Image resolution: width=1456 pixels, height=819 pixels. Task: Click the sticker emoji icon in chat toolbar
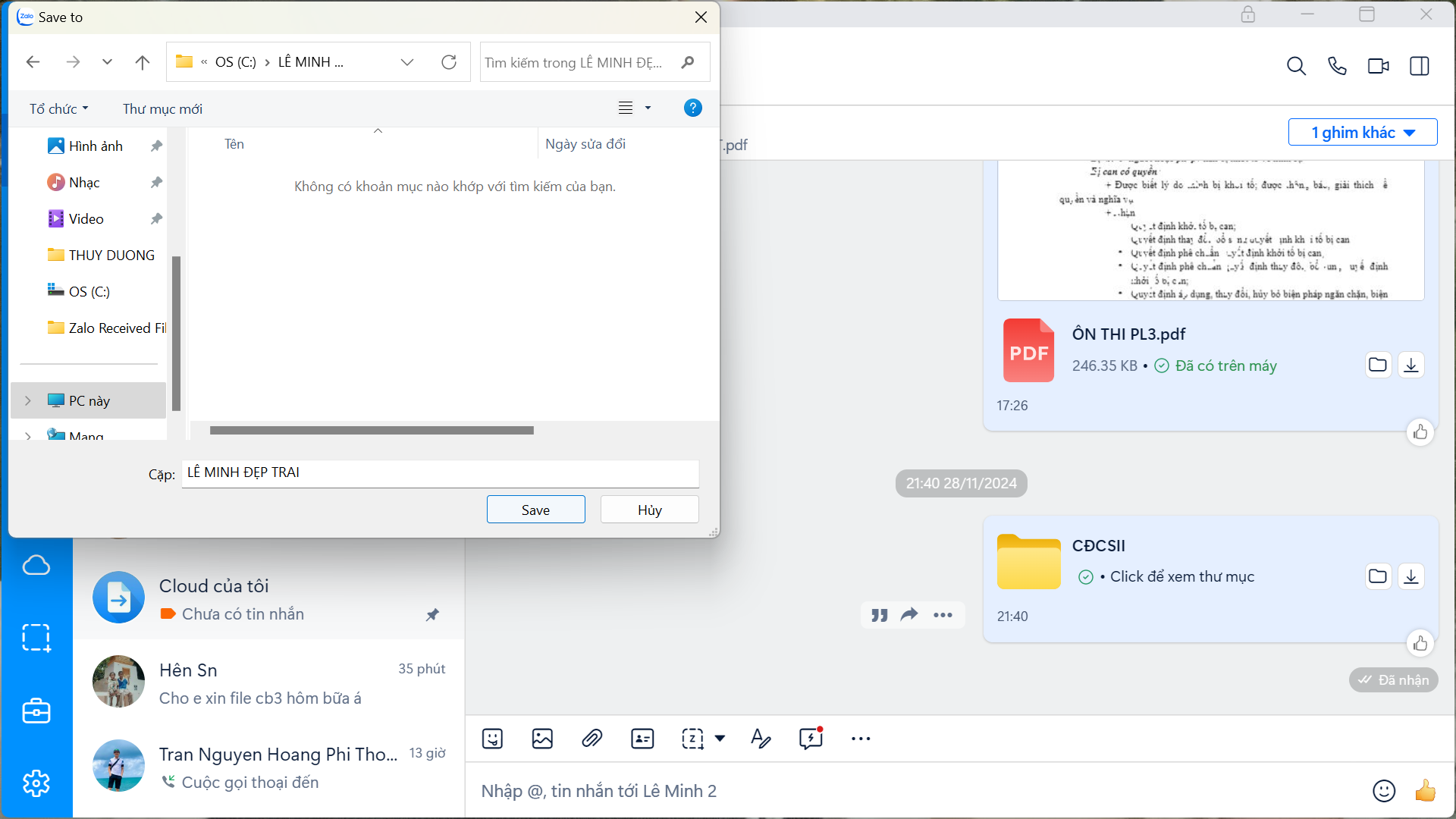pyautogui.click(x=492, y=739)
